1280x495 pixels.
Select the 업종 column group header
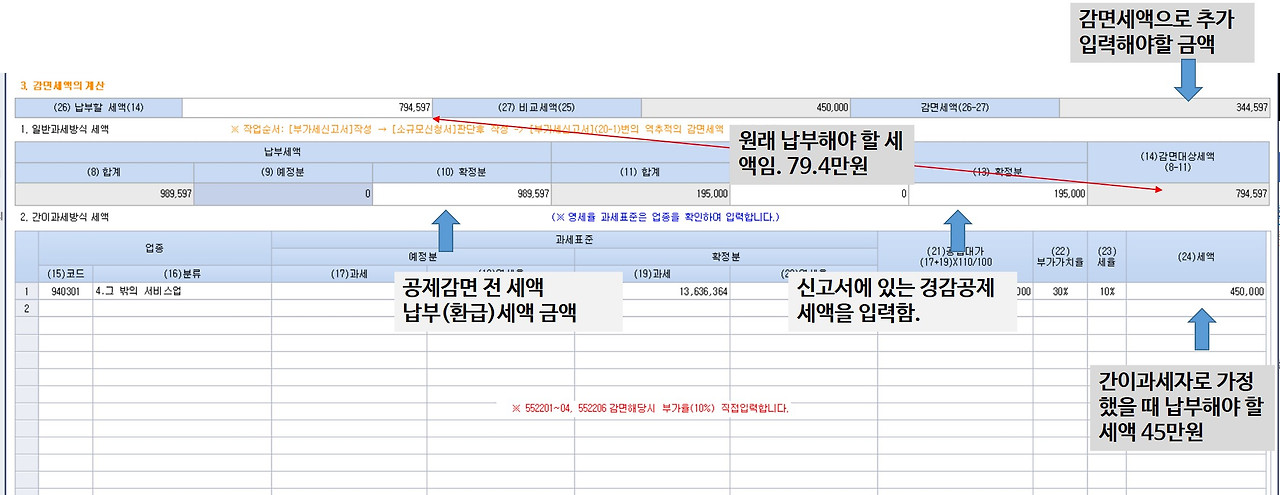tap(155, 248)
